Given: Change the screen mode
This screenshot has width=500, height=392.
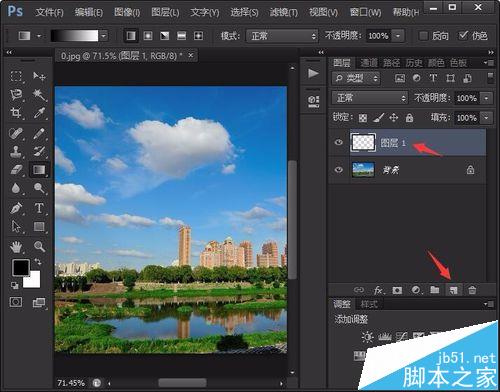Looking at the screenshot, I should tap(39, 302).
